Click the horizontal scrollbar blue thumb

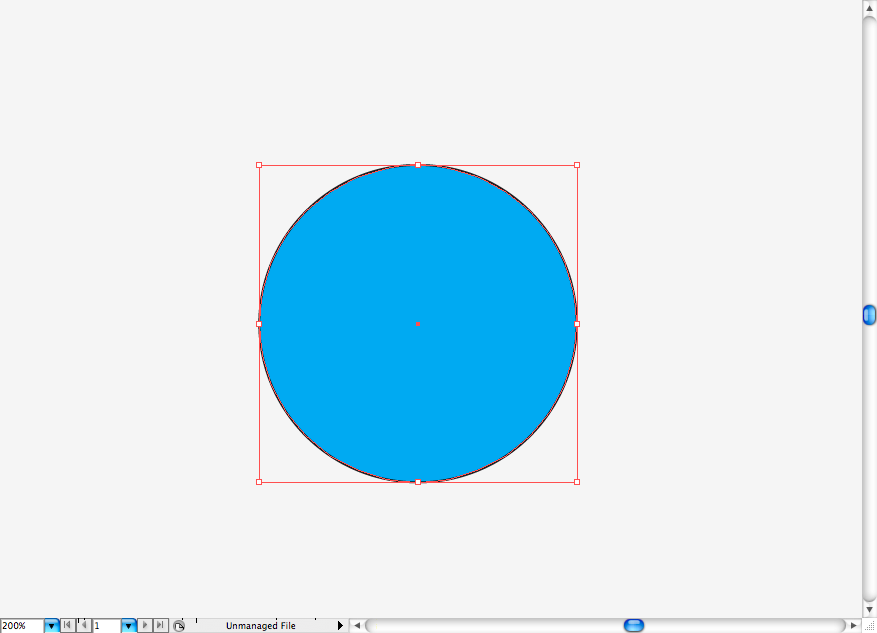[634, 625]
